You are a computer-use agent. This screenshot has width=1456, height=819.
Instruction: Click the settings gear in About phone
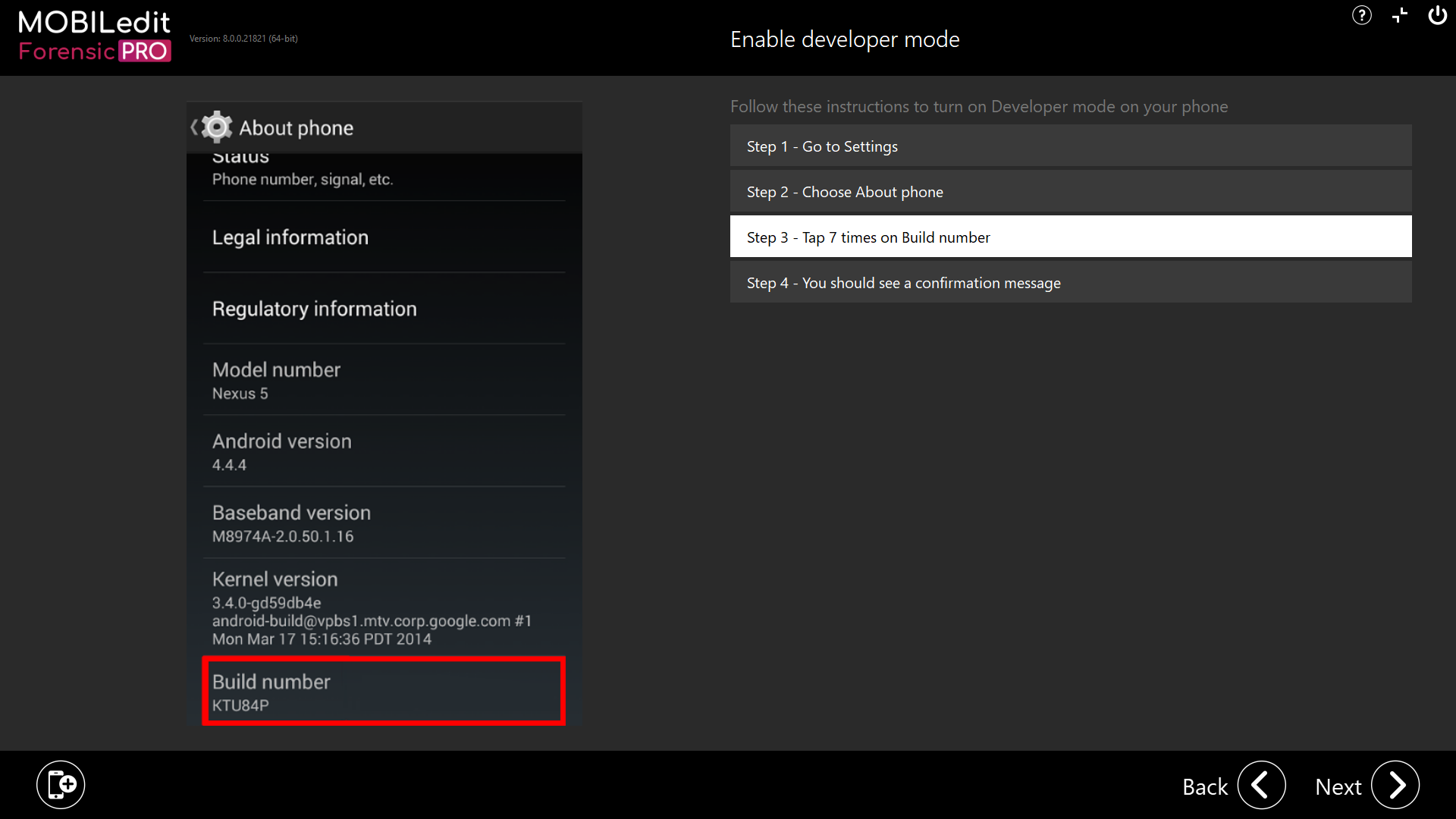point(217,127)
